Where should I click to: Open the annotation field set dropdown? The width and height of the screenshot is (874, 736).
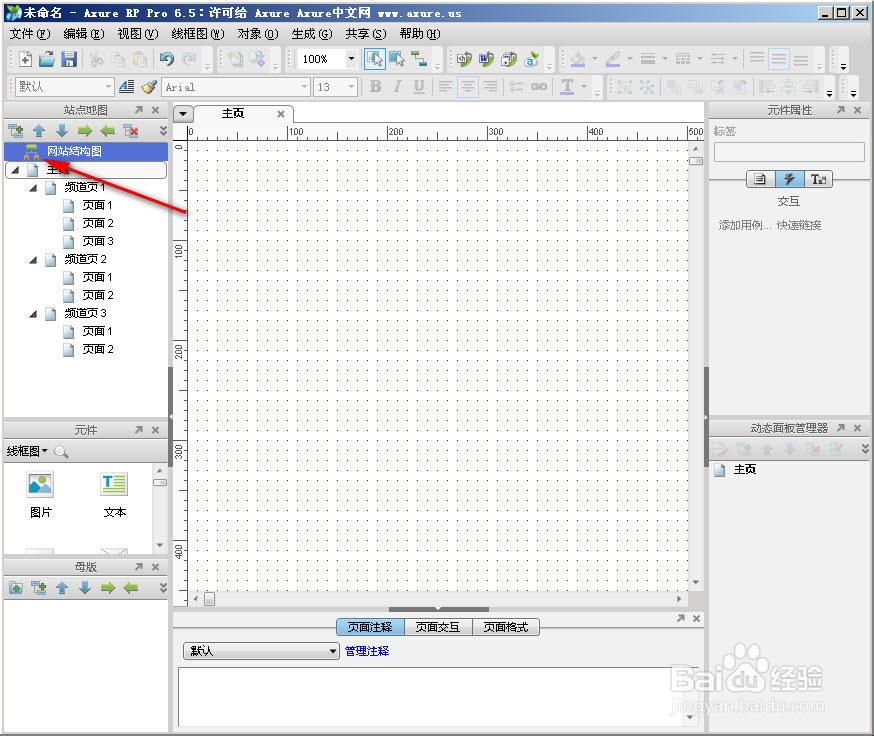tap(261, 651)
